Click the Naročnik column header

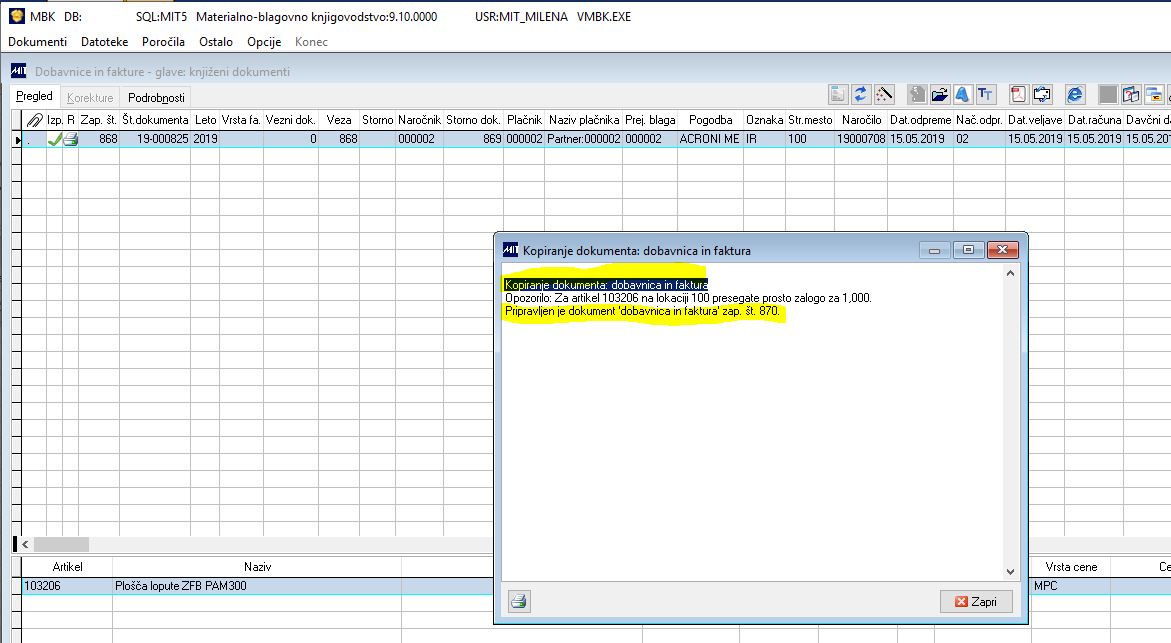tap(419, 119)
